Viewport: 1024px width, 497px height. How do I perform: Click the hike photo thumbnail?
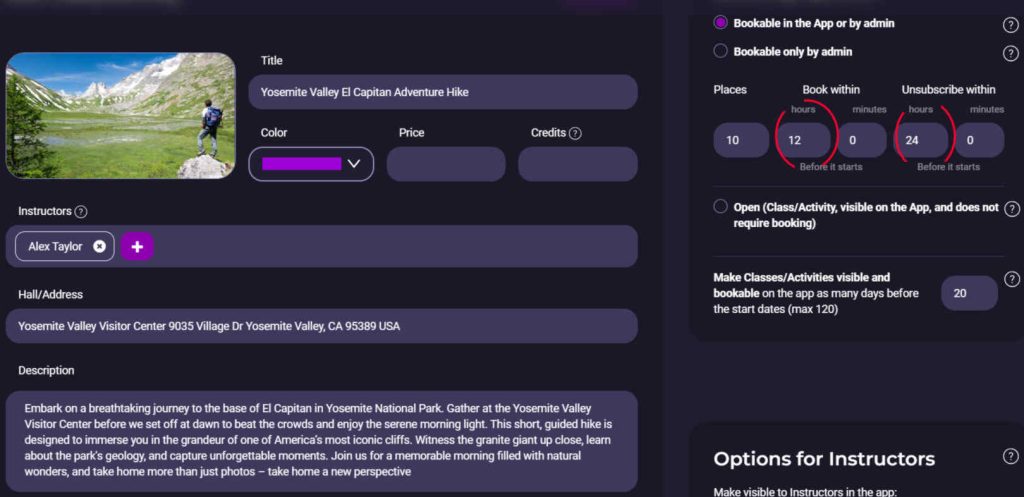pos(121,115)
